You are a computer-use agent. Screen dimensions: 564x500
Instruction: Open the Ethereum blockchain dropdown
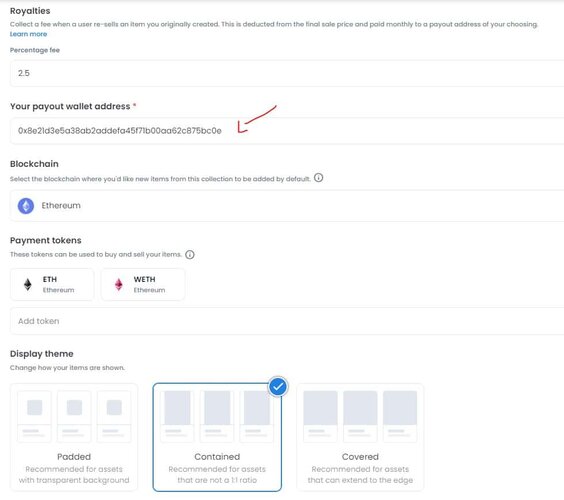pos(287,206)
